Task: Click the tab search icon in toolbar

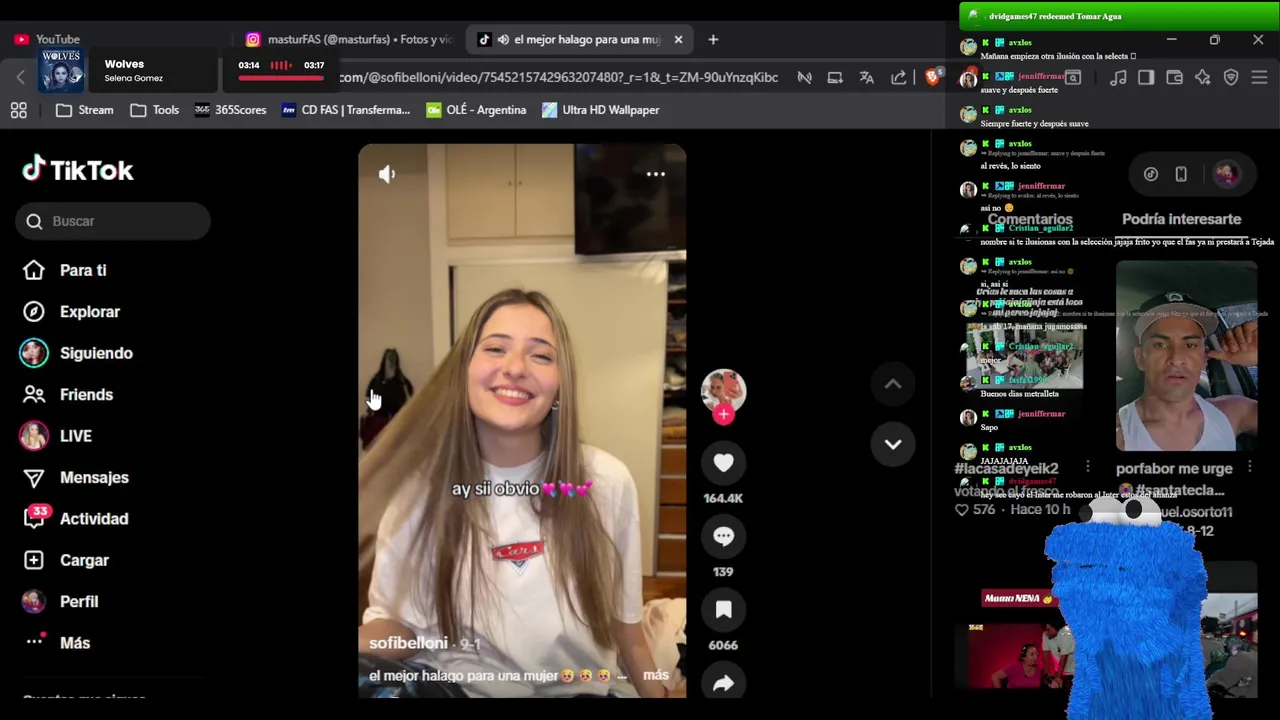Action: click(x=1072, y=77)
